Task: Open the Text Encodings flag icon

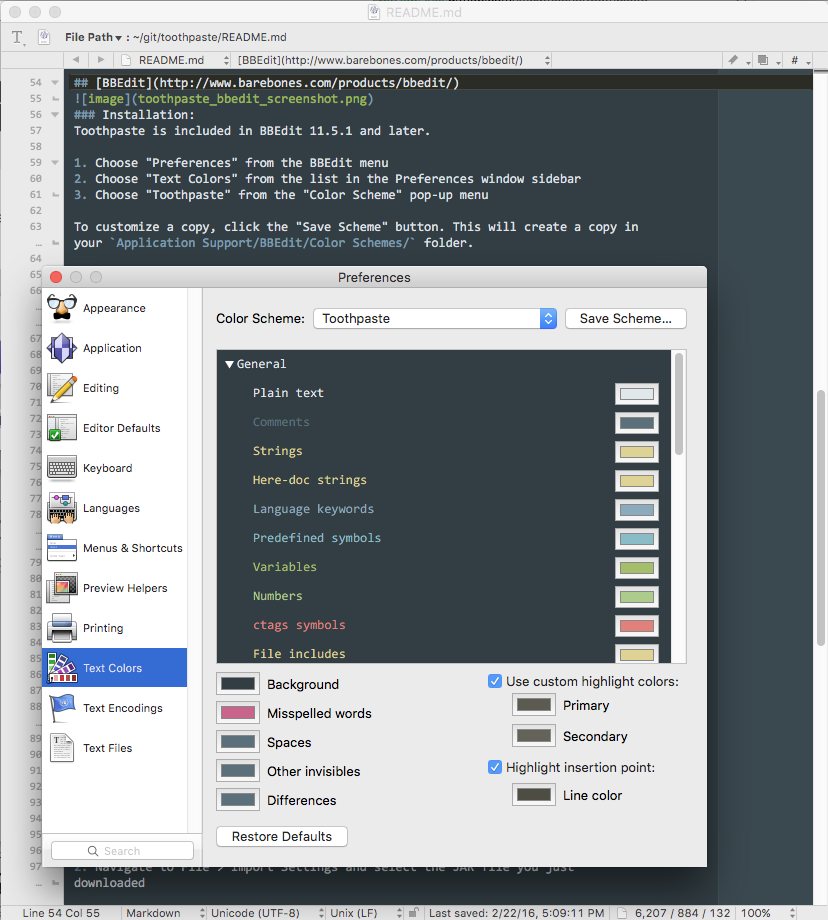Action: point(62,708)
